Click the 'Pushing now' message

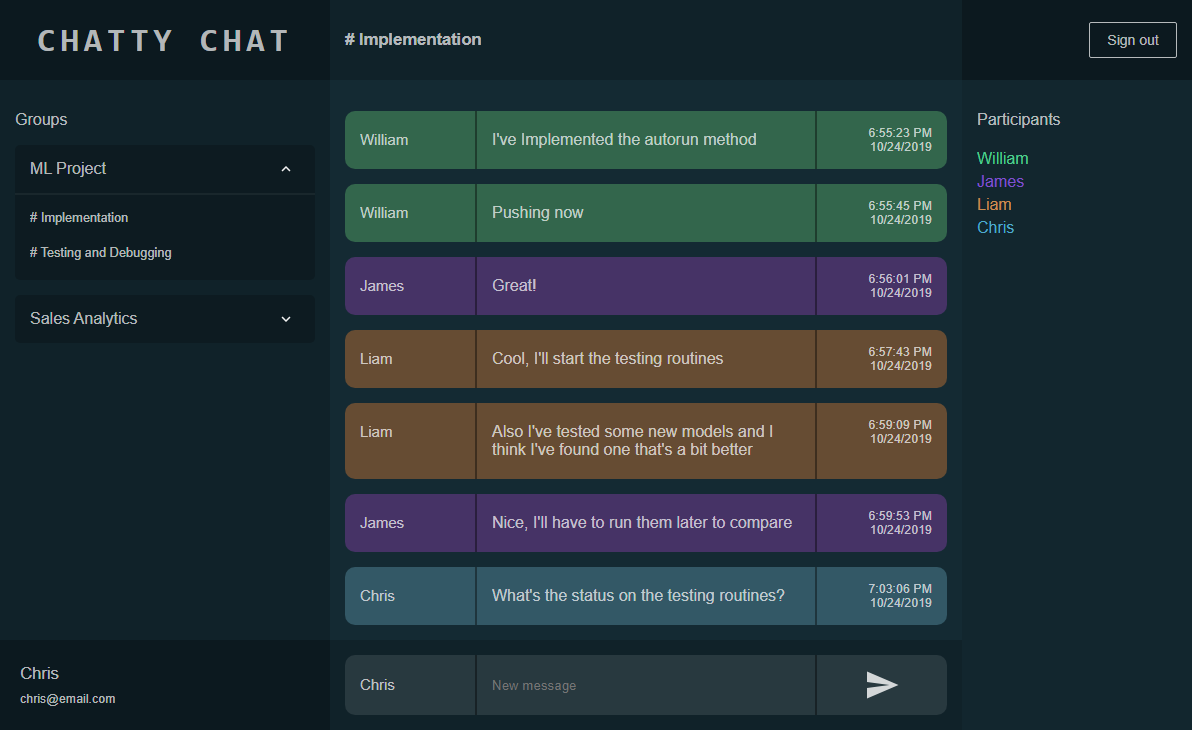(538, 213)
